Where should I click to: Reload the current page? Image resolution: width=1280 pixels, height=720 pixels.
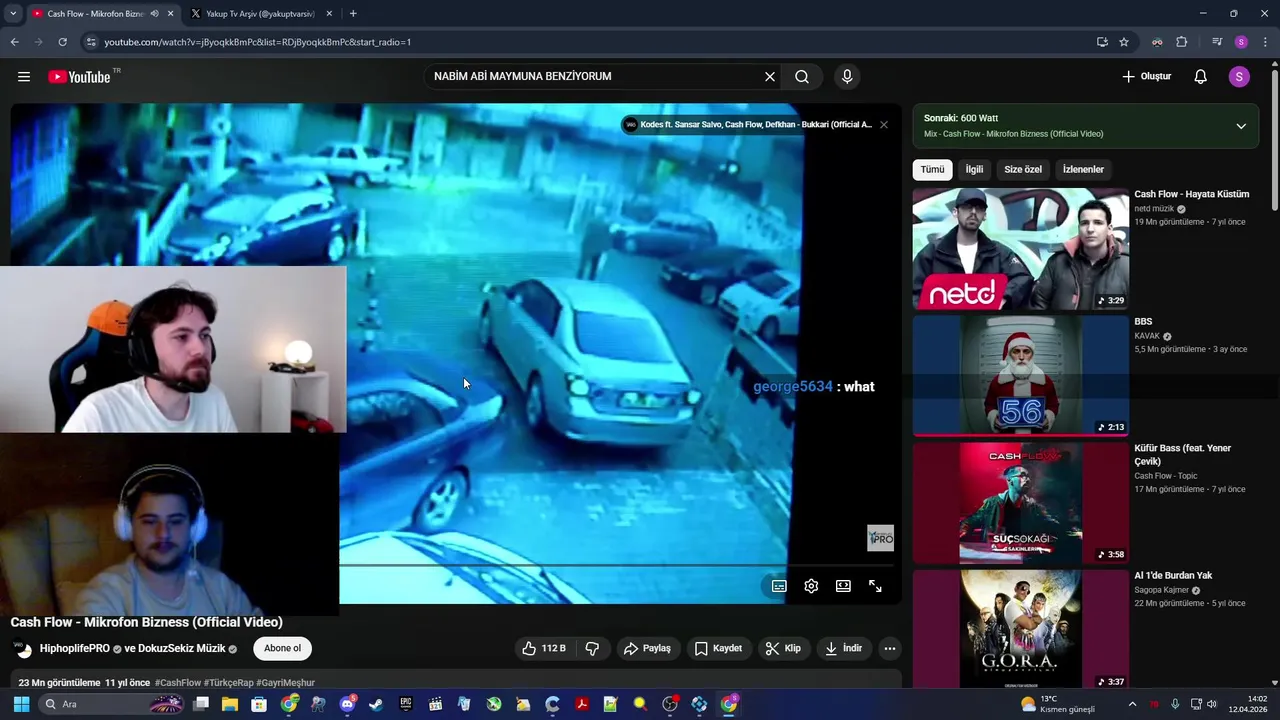62,42
